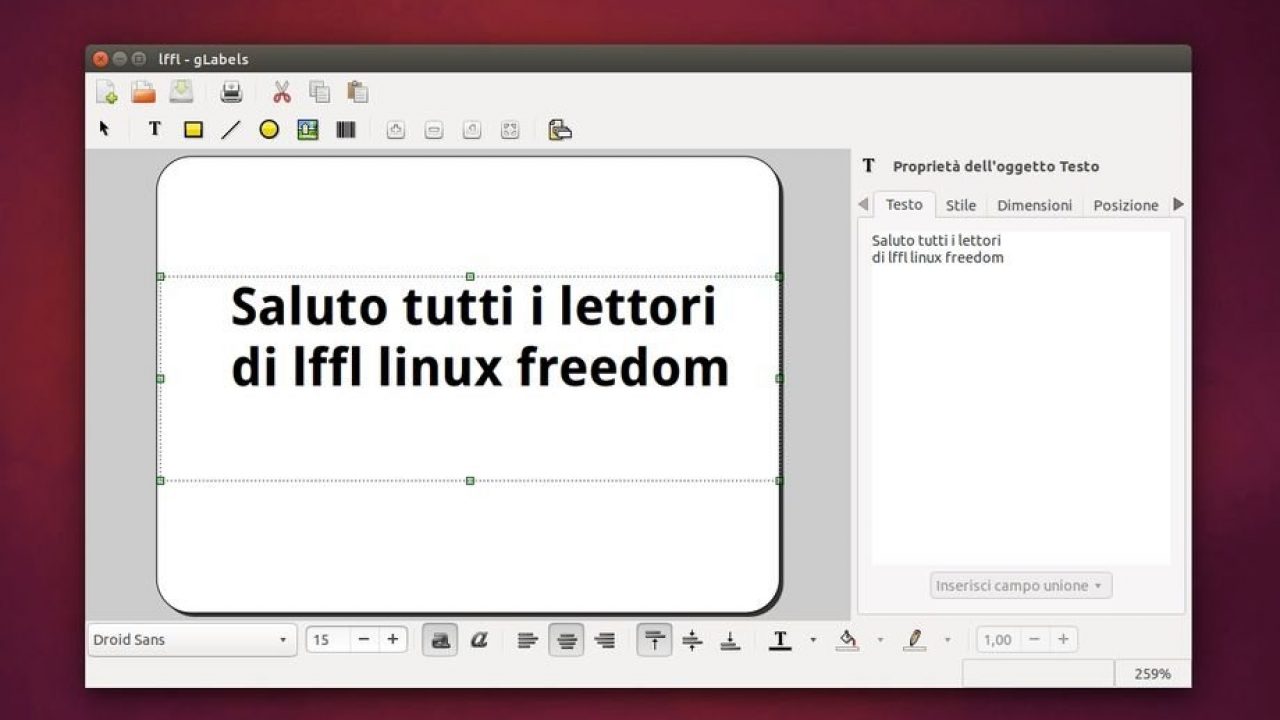Open the Print dialog with the printer icon
This screenshot has height=720, width=1280.
pos(231,90)
